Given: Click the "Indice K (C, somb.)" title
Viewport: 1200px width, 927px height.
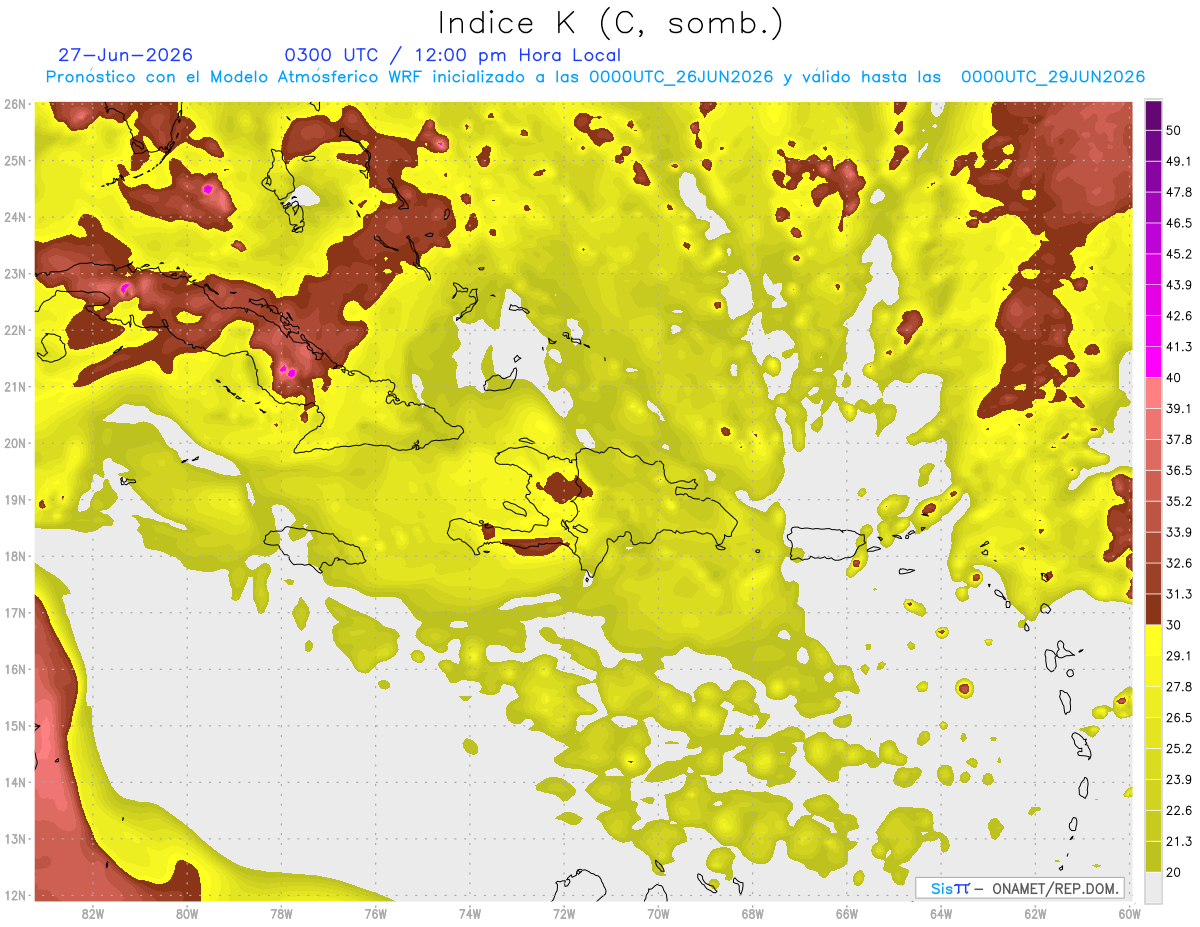Looking at the screenshot, I should [611, 22].
